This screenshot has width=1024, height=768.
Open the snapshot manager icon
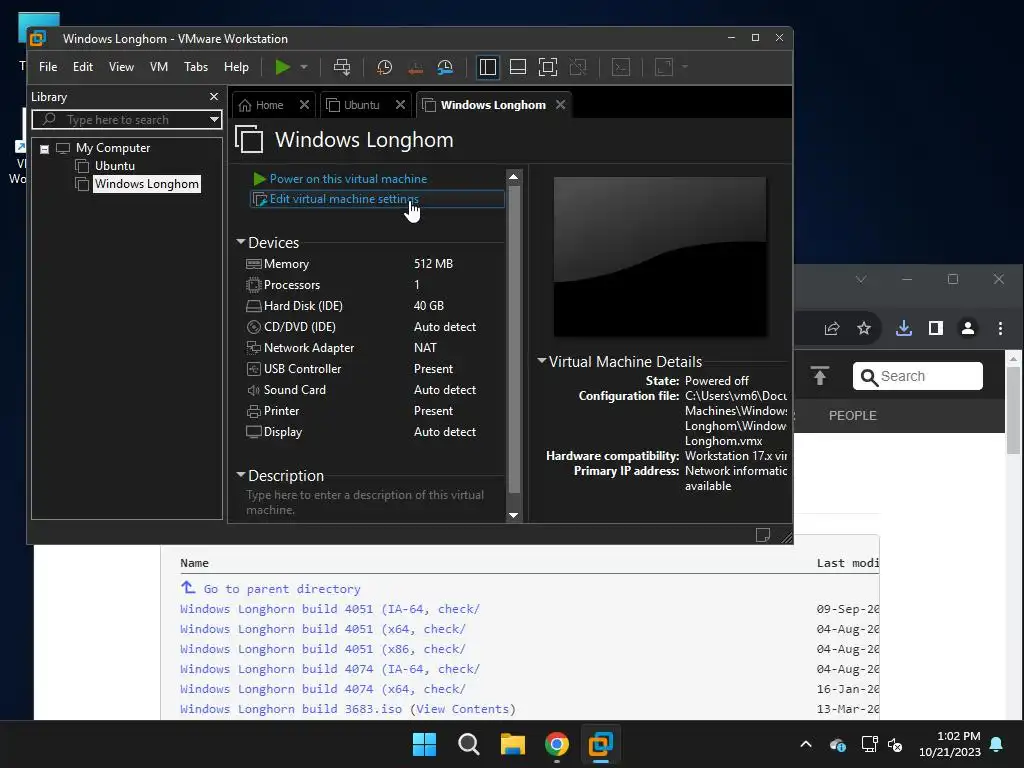[x=445, y=67]
